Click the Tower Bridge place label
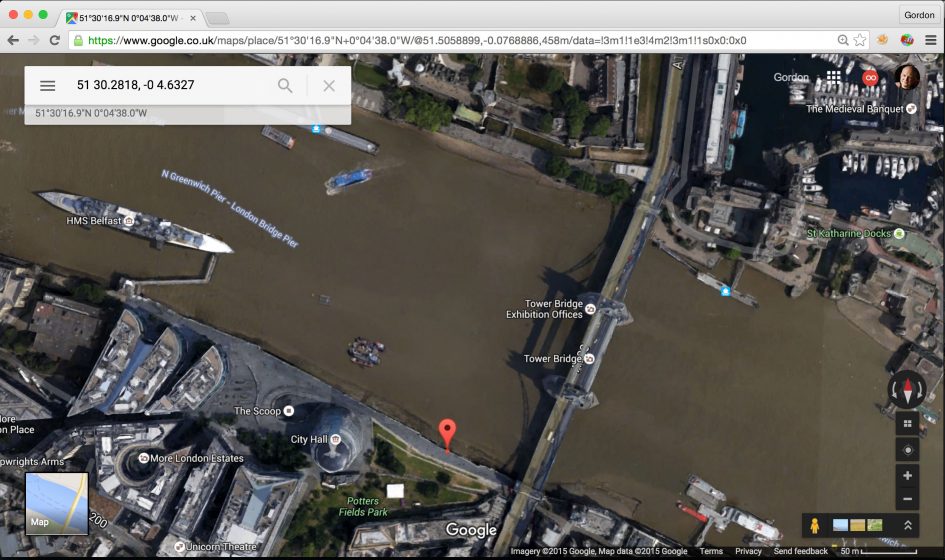The width and height of the screenshot is (945, 560). [553, 359]
